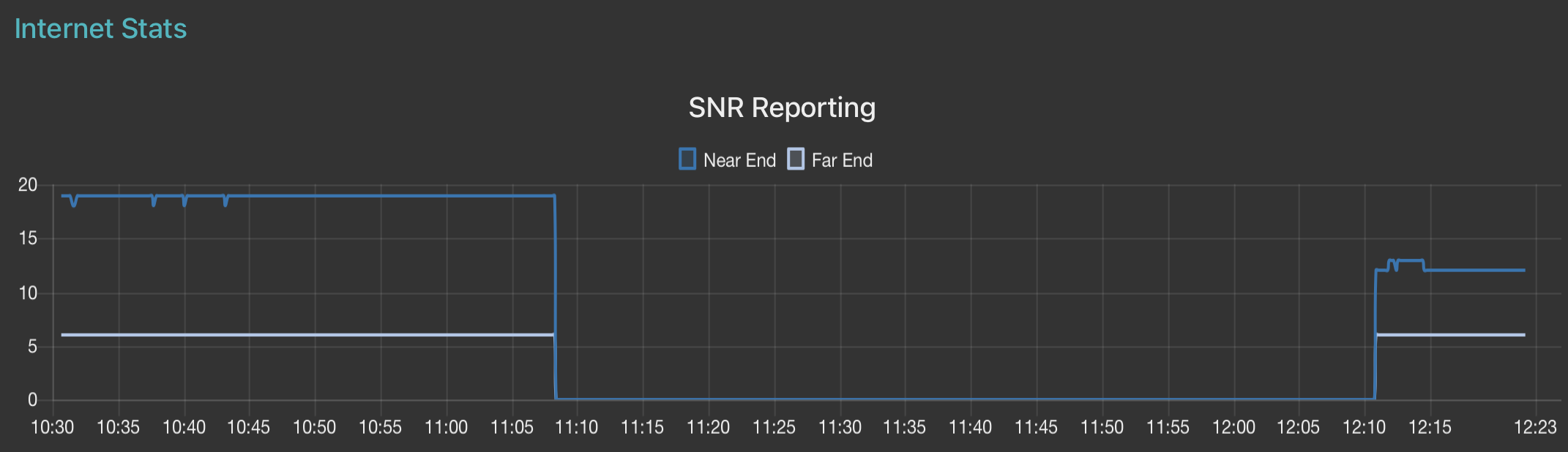The image size is (1568, 452).
Task: Click the SNR Reporting chart title
Action: (x=782, y=108)
